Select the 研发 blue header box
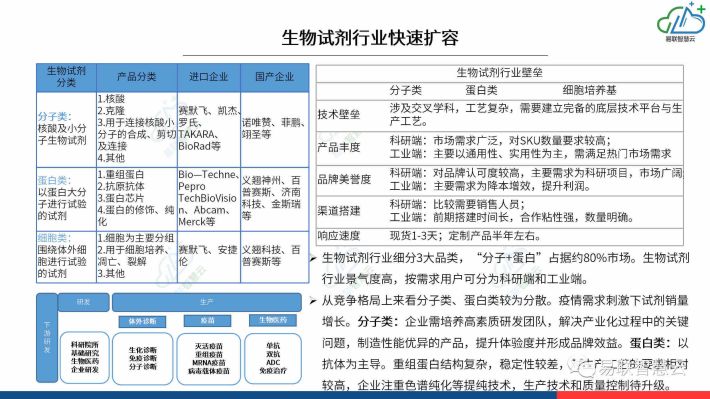 [84, 302]
